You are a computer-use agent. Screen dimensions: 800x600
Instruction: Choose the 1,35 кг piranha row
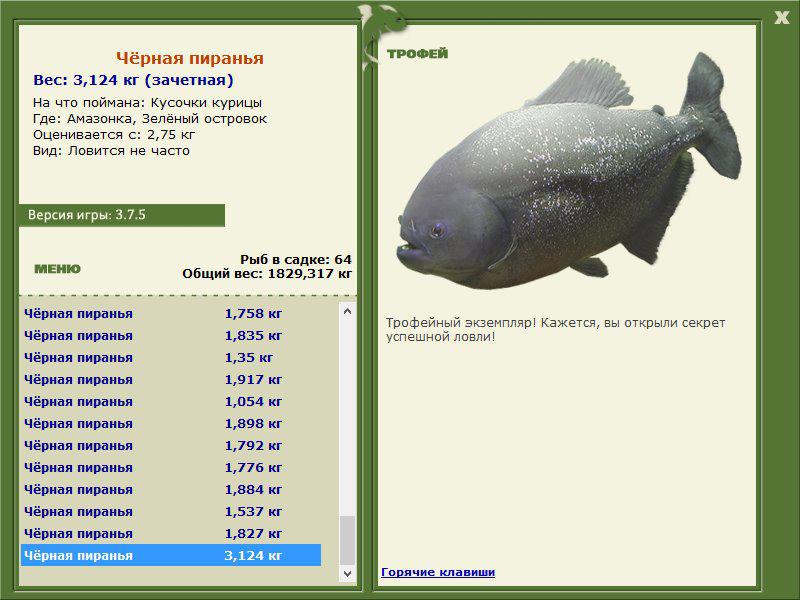click(170, 357)
